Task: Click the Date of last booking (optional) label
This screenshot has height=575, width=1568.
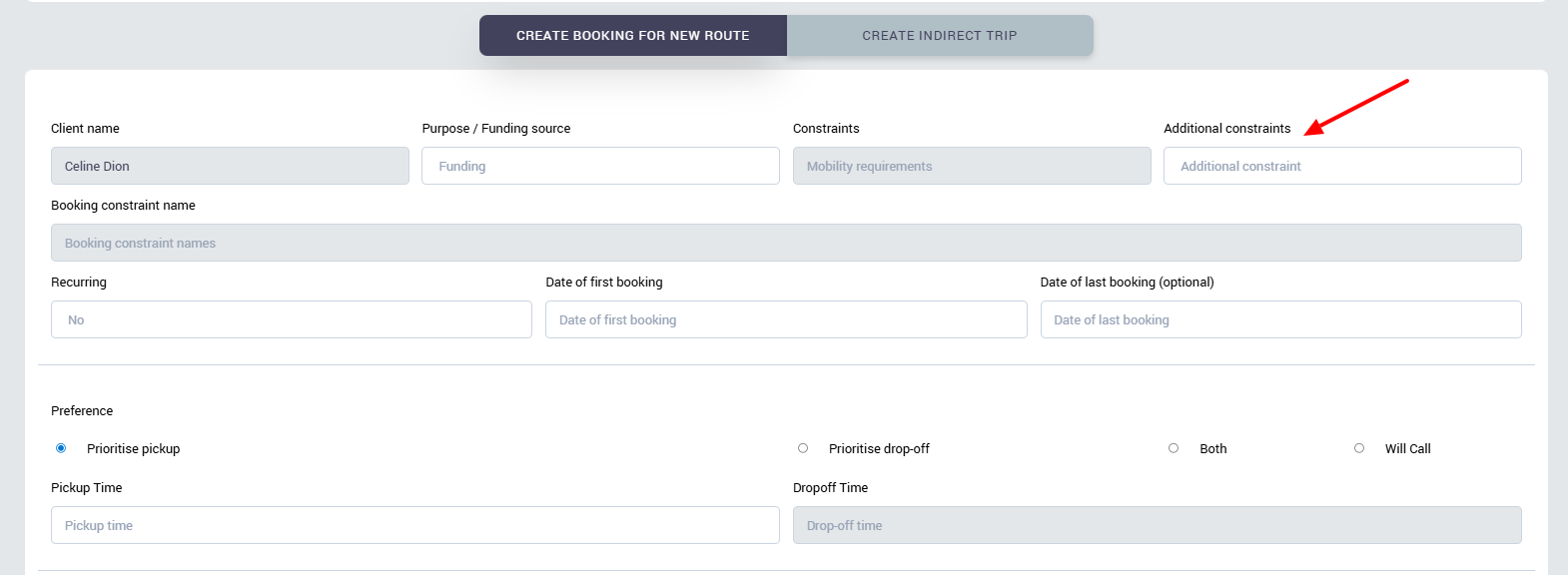Action: point(1127,283)
